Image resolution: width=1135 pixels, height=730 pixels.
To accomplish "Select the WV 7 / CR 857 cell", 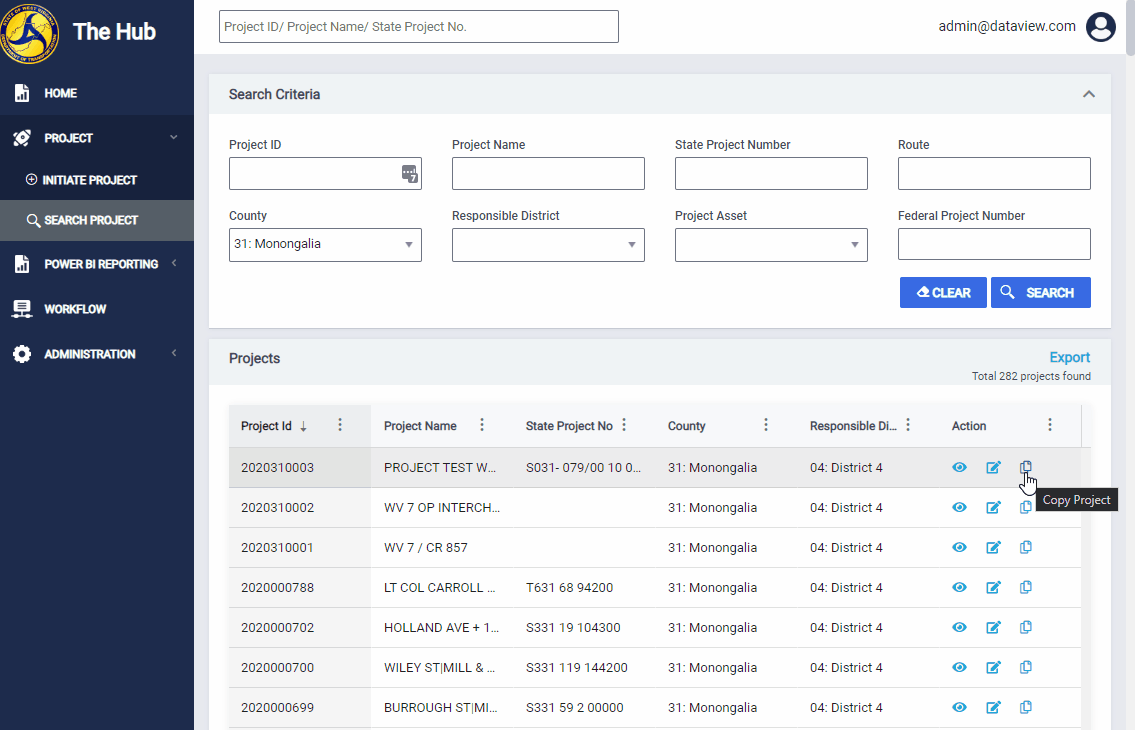I will pos(442,548).
